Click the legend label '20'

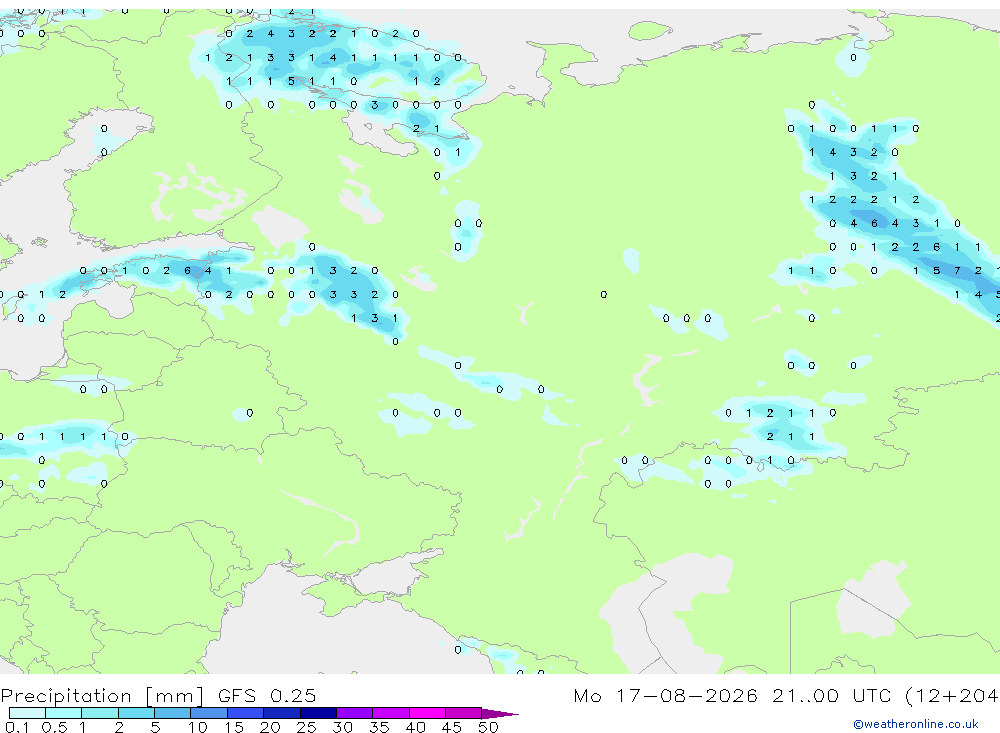click(270, 727)
